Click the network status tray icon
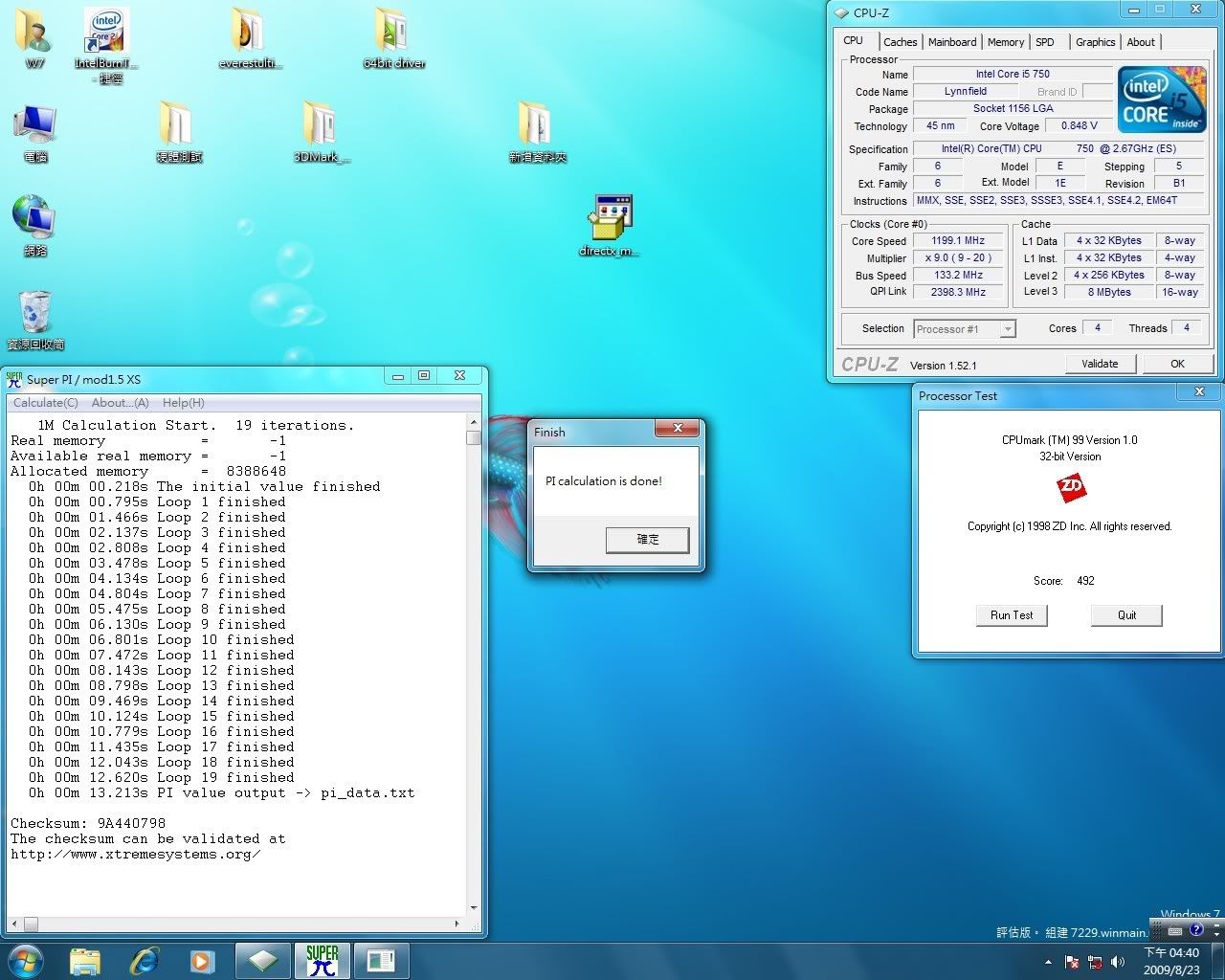The image size is (1225, 980). click(1094, 962)
